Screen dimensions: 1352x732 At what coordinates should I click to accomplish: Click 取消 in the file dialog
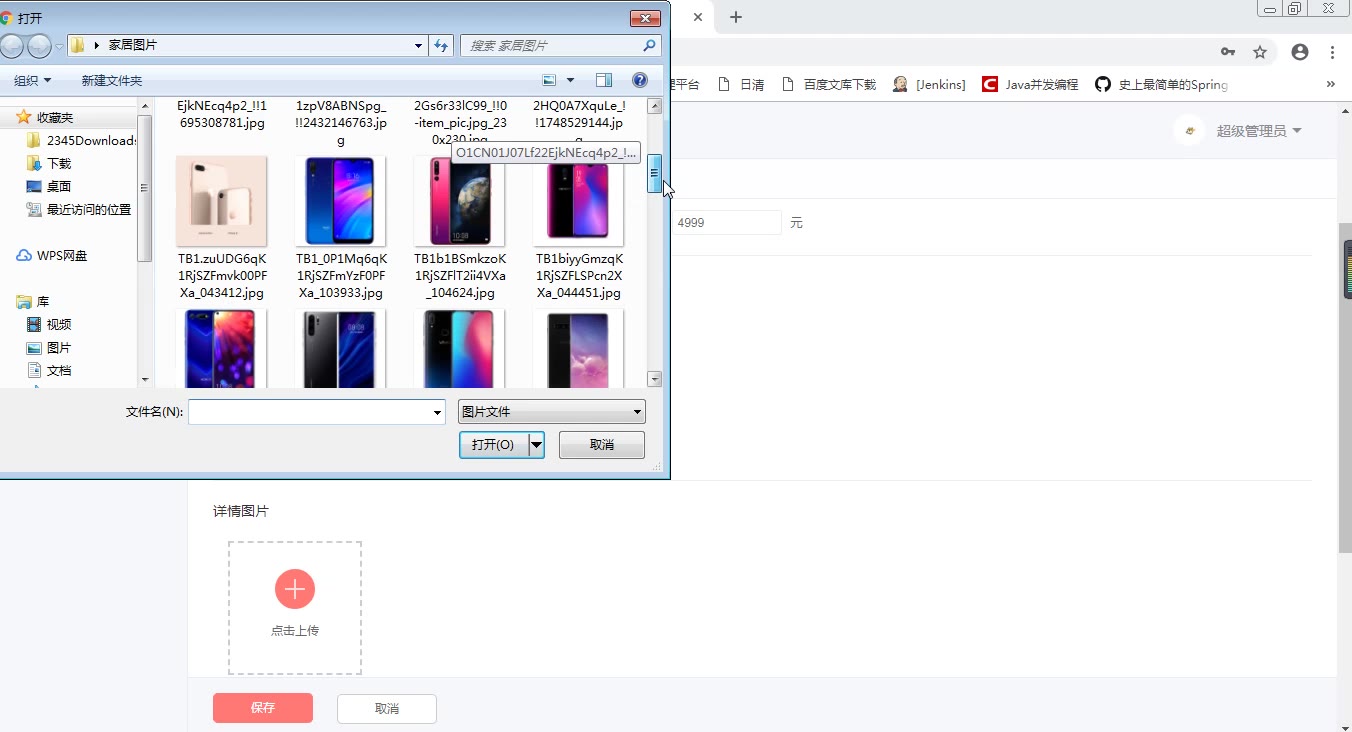602,444
